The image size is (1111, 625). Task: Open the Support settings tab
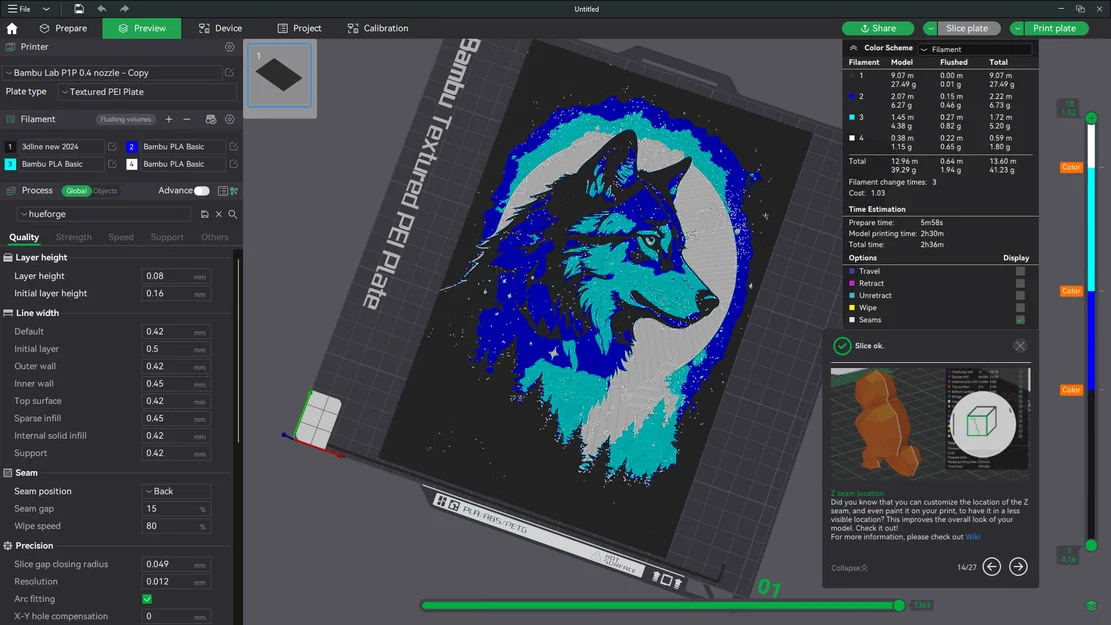click(x=167, y=237)
